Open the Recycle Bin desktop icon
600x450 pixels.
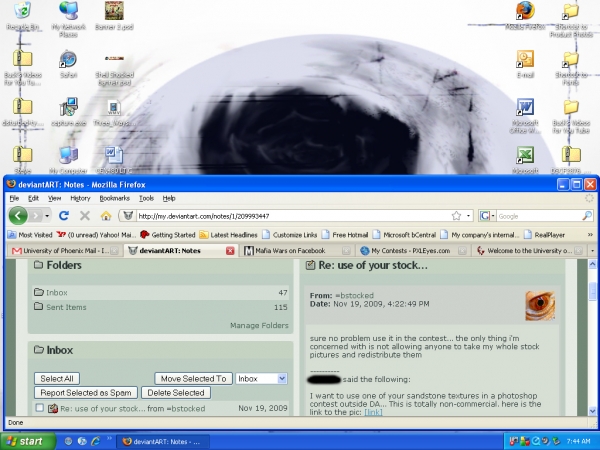tap(23, 16)
